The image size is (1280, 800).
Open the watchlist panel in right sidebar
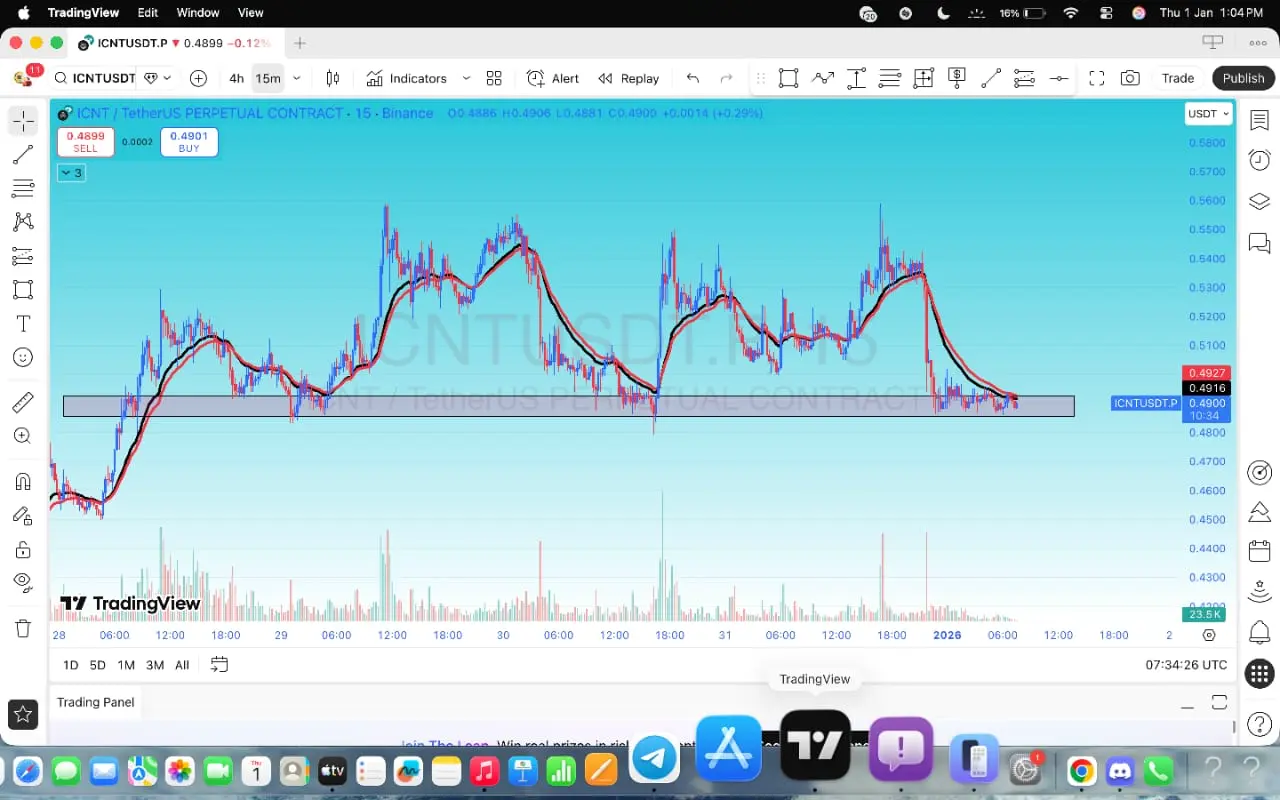1259,121
